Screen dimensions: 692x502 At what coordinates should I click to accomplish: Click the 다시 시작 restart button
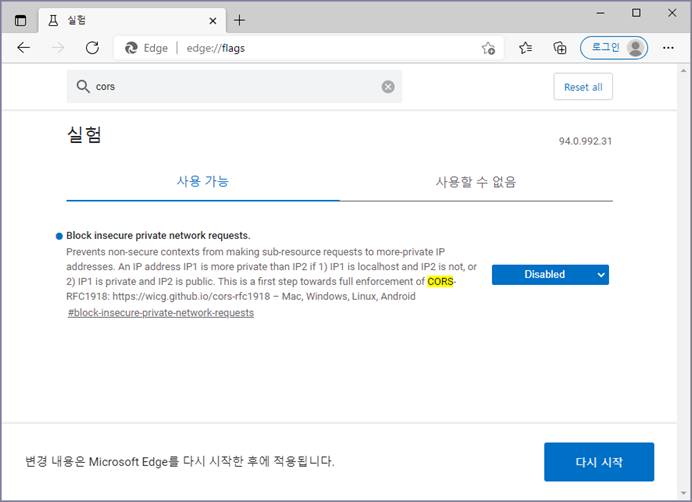[x=598, y=462]
